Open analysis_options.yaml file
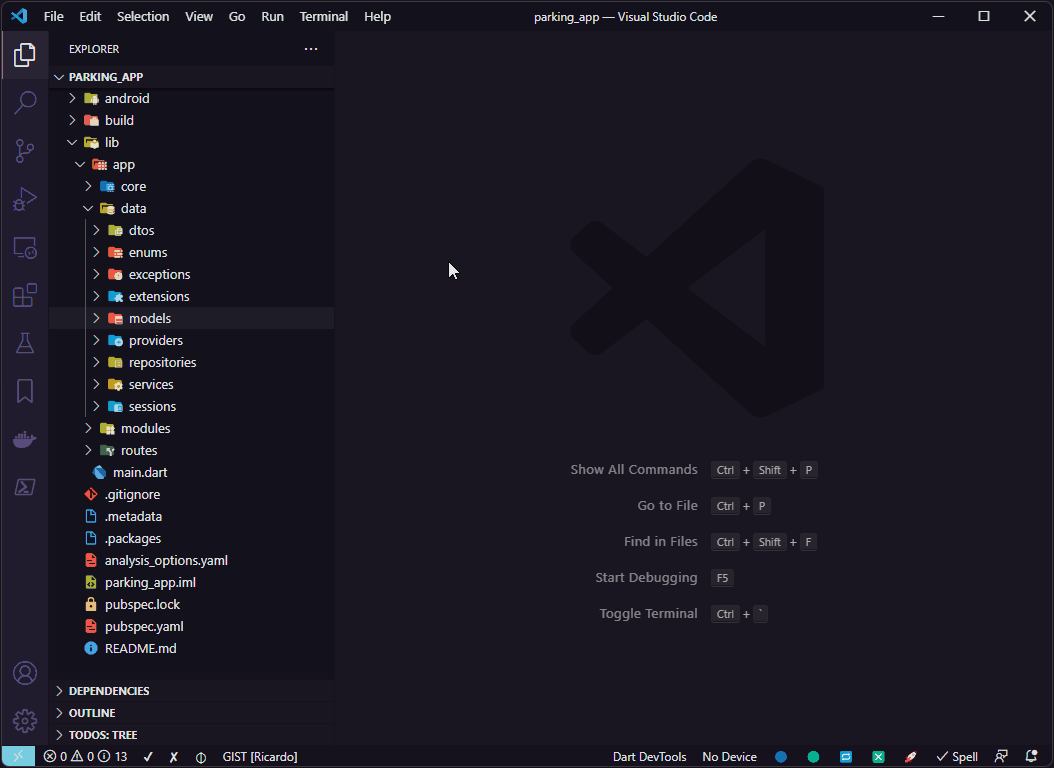Screen dimensions: 1054x768 [x=192, y=560]
